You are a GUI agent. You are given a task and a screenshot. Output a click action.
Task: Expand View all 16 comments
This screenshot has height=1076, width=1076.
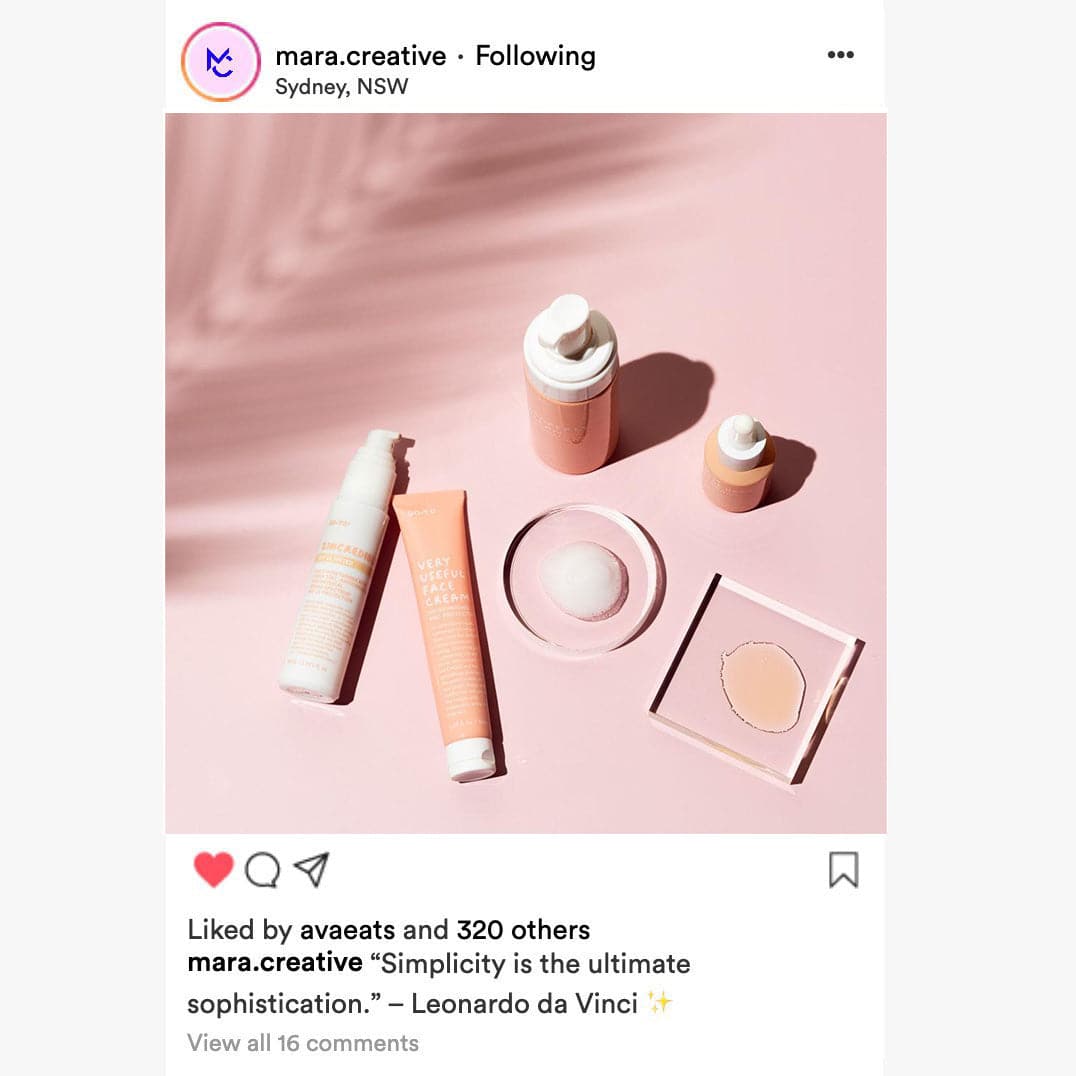coord(303,1043)
